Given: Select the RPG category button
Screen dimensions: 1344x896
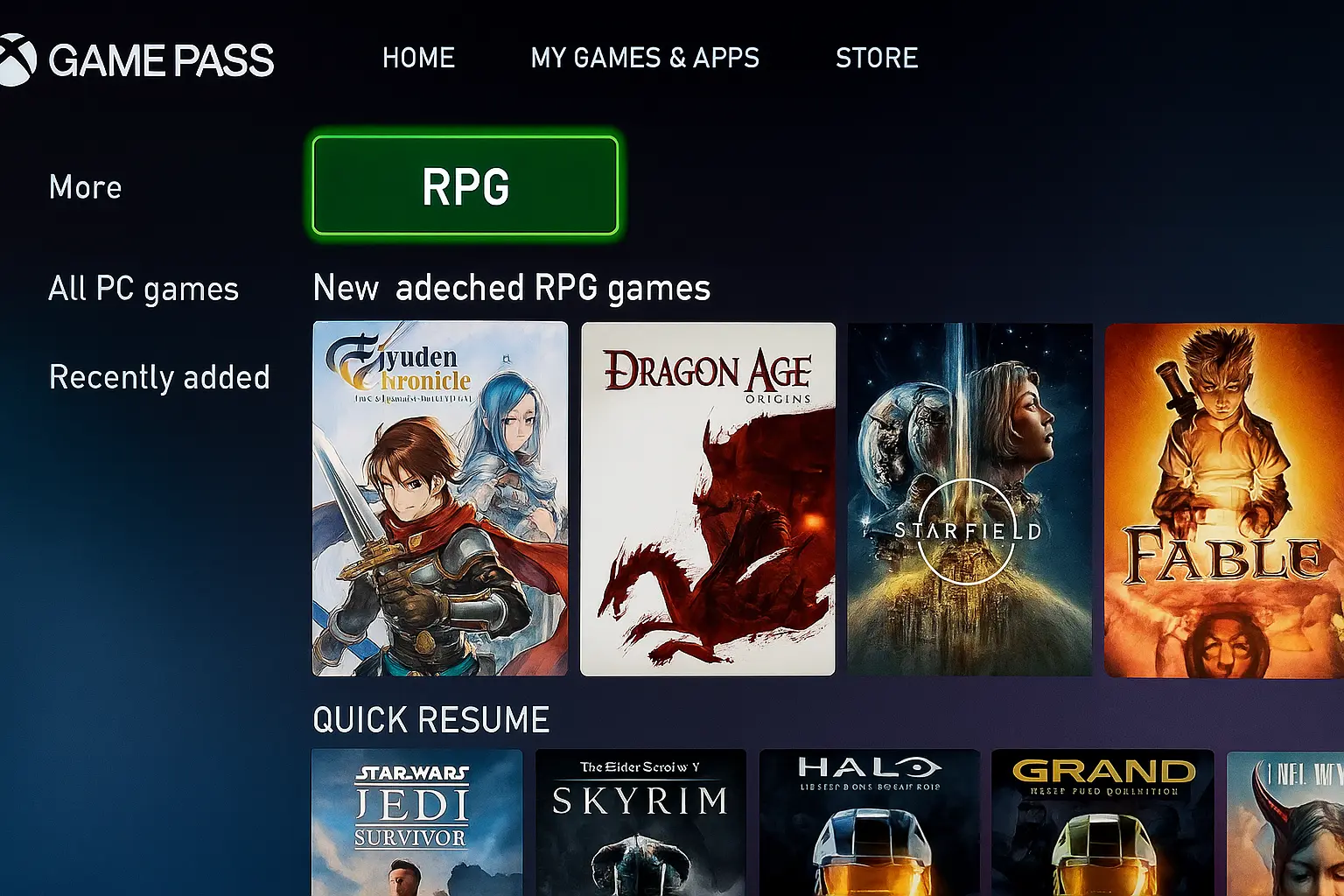Looking at the screenshot, I should click(465, 185).
